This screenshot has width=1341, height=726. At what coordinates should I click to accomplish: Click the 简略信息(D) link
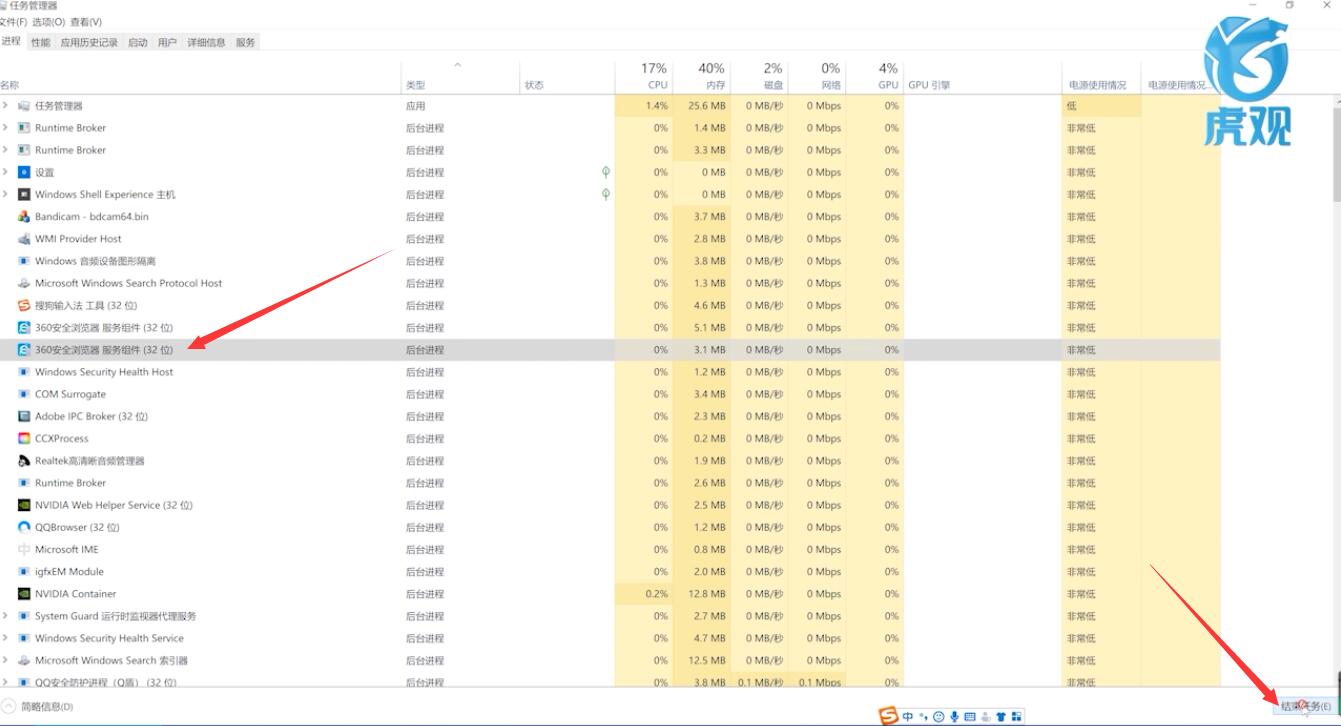point(47,706)
